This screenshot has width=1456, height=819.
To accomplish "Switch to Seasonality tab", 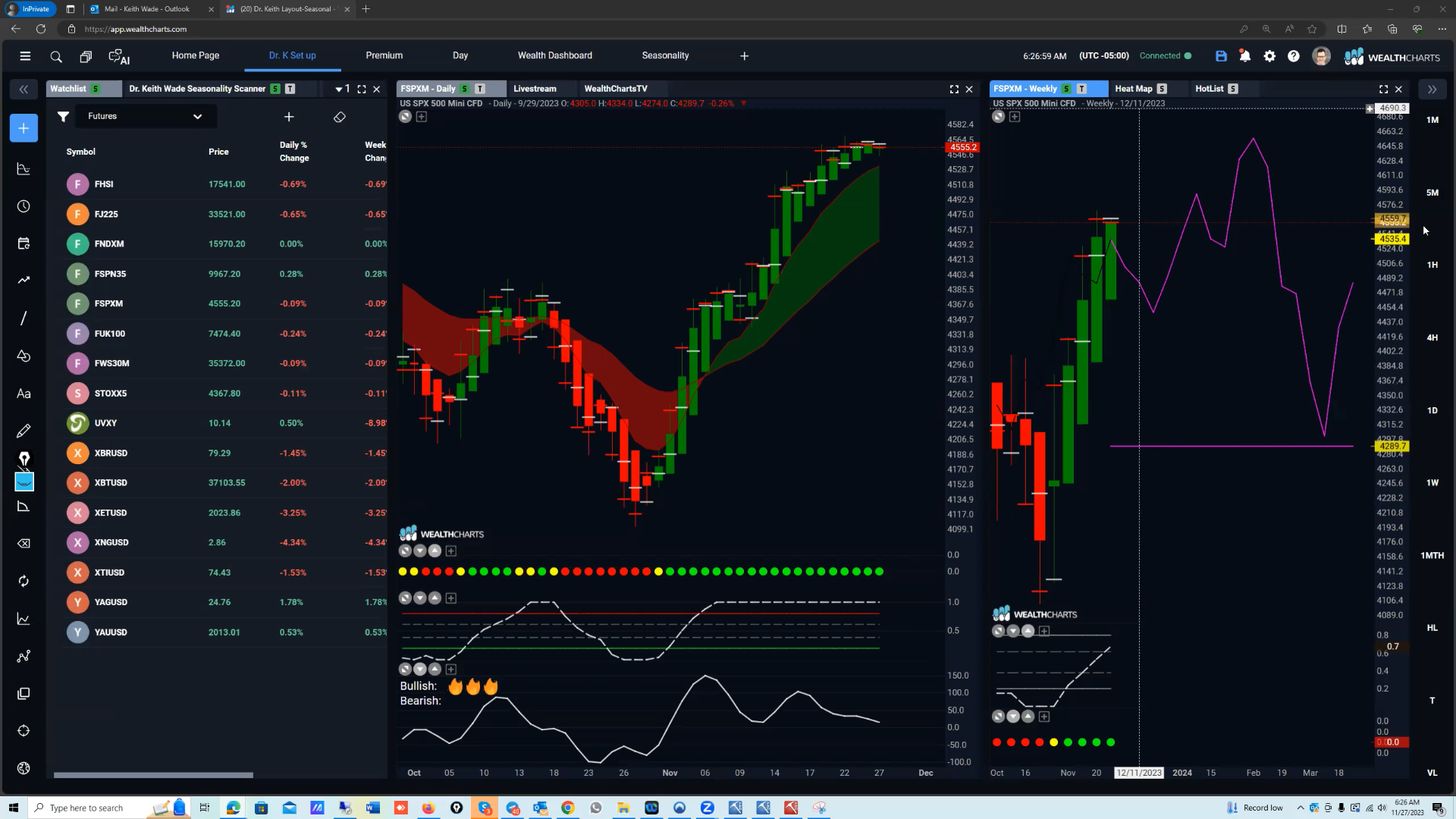I will pyautogui.click(x=665, y=56).
